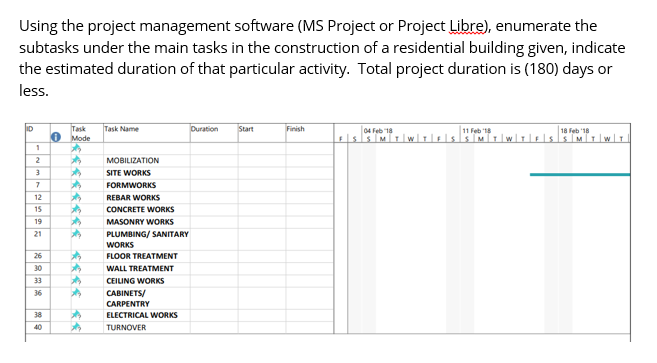Image resolution: width=657 pixels, height=363 pixels.
Task: Click task mode pin icon in TURNOVER row
Action: (x=76, y=327)
